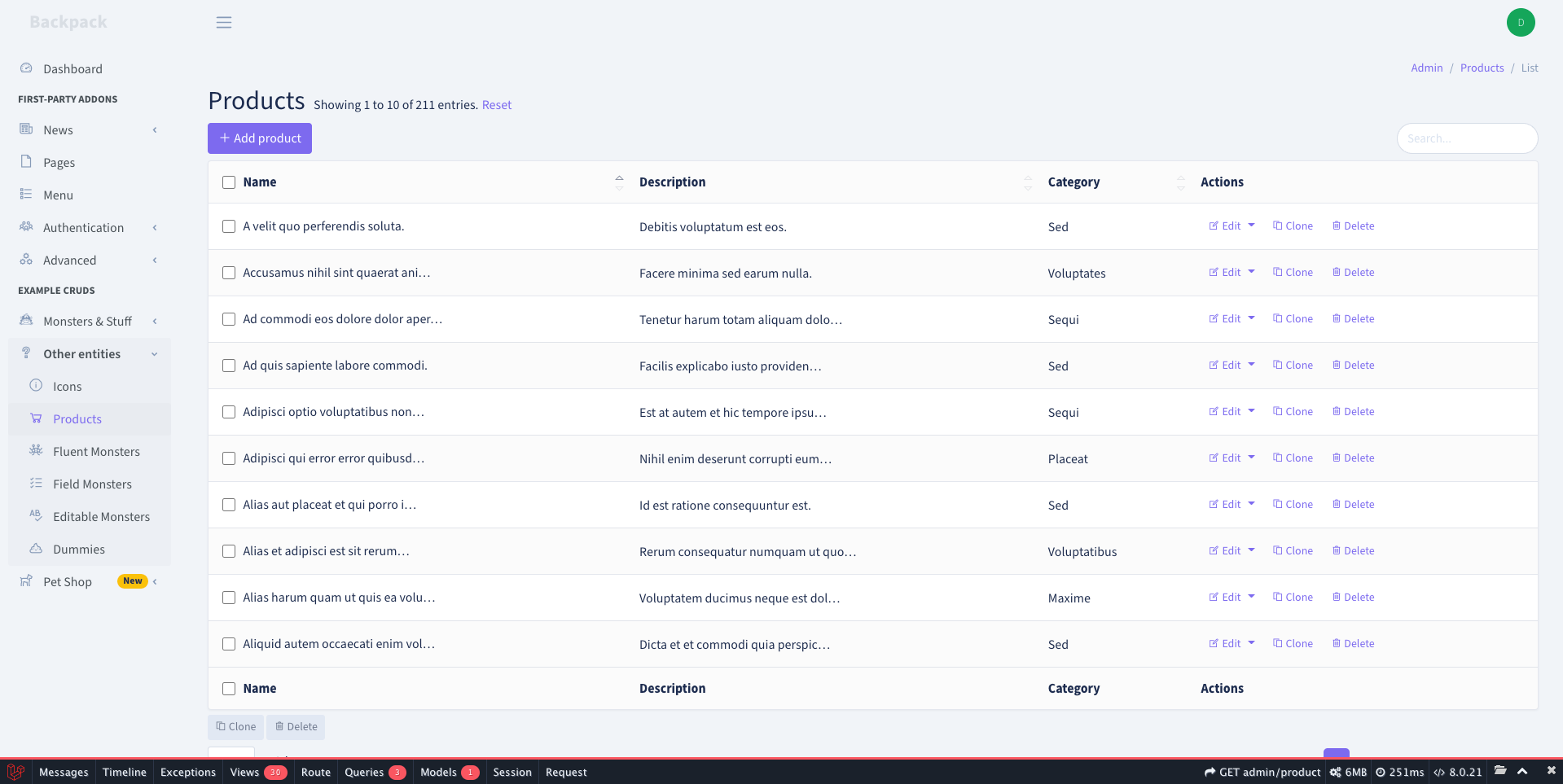Viewport: 1563px width, 784px height.
Task: Open debugbar folder icon
Action: [1500, 771]
